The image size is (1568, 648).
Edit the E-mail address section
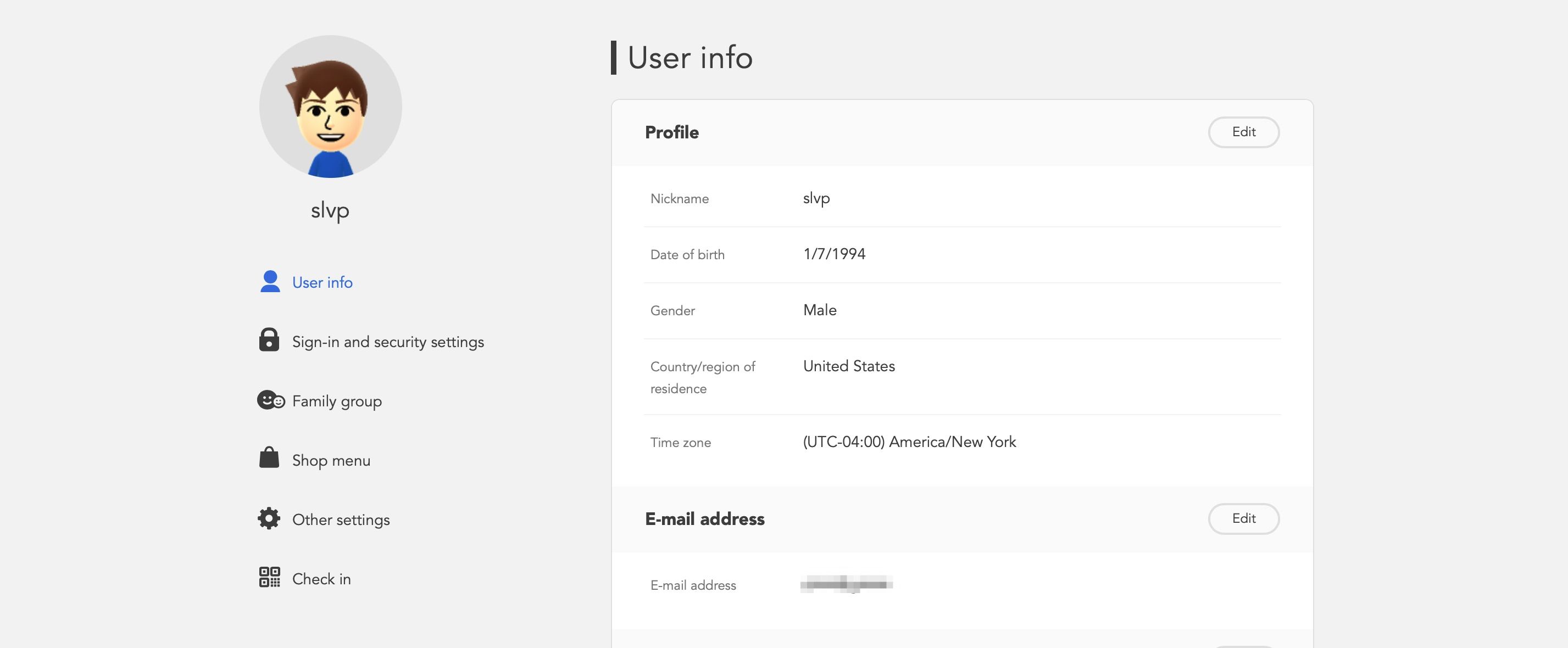click(x=1243, y=518)
